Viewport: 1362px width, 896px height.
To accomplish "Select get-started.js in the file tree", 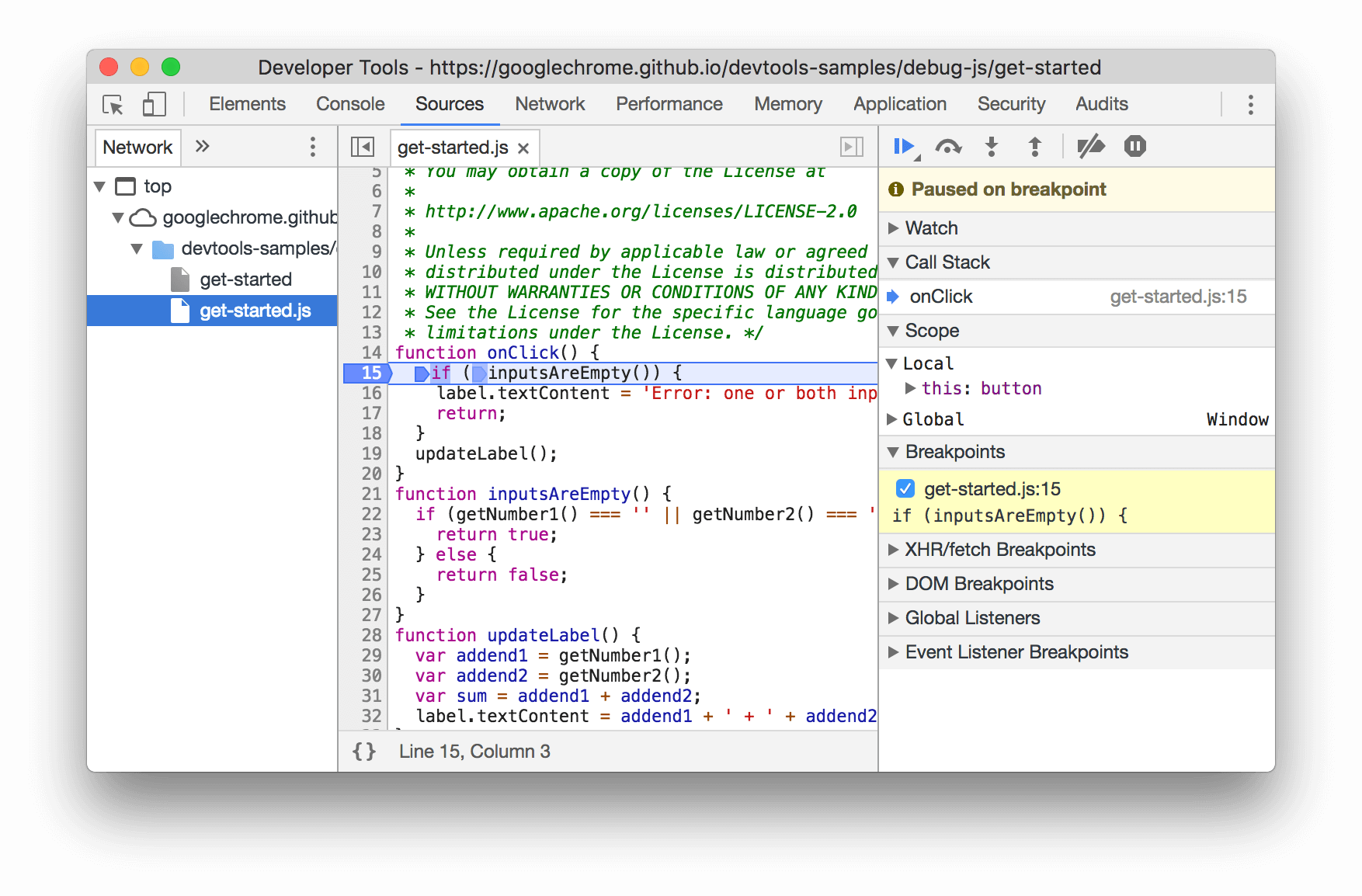I will click(x=255, y=311).
